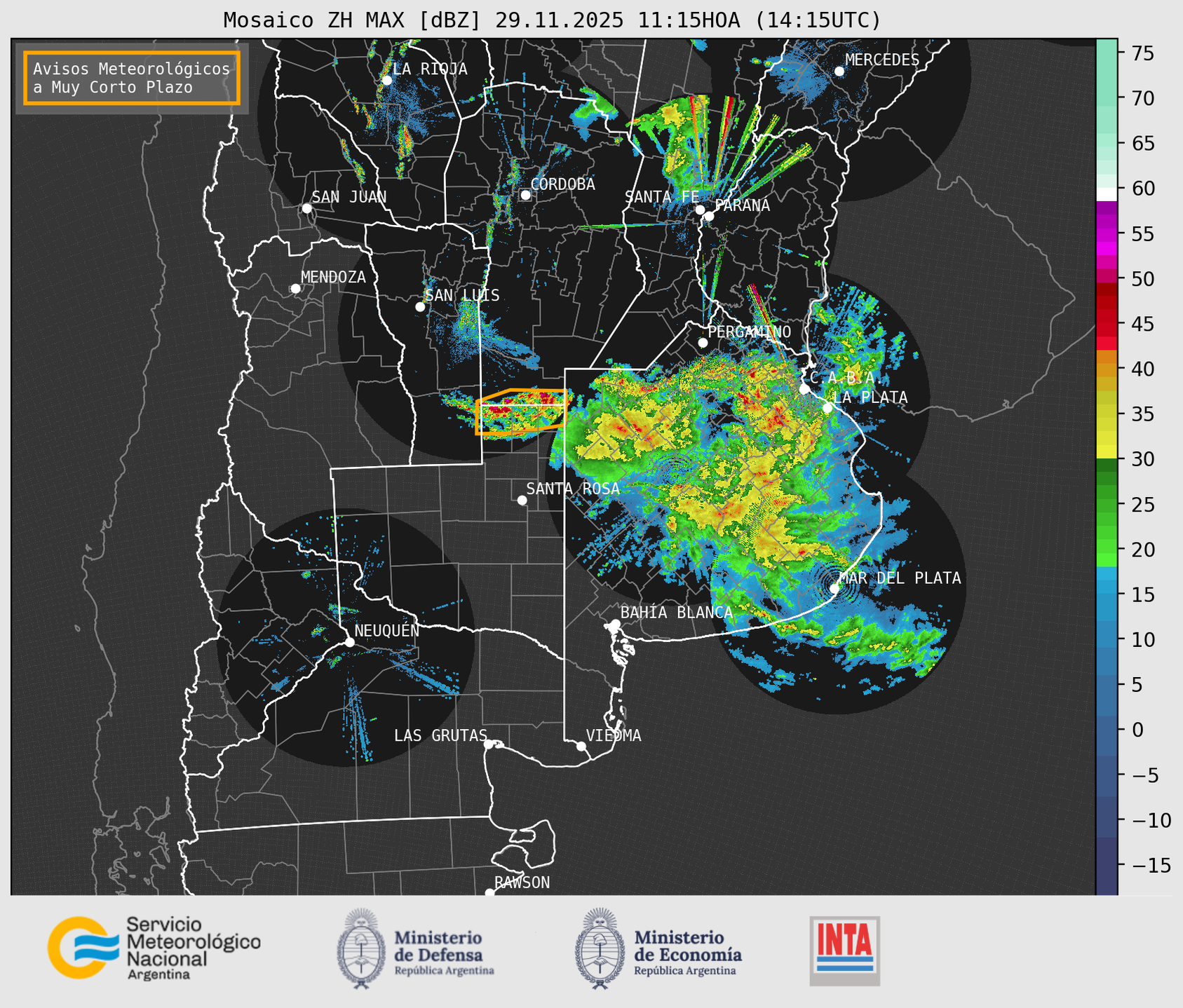This screenshot has height=1008, width=1183.
Task: Click the Viedma marker dot
Action: click(x=581, y=746)
